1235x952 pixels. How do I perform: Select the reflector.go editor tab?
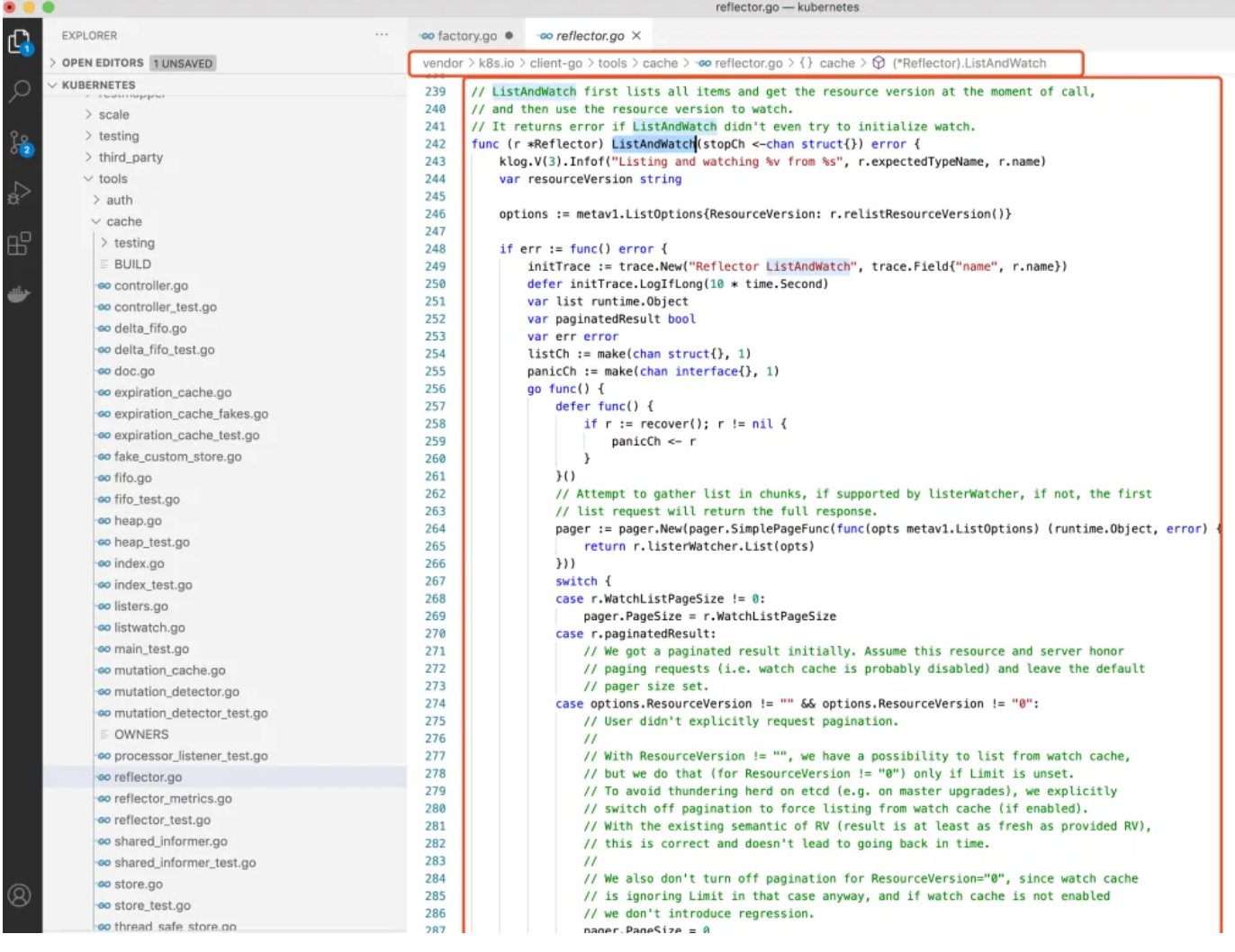coord(589,36)
